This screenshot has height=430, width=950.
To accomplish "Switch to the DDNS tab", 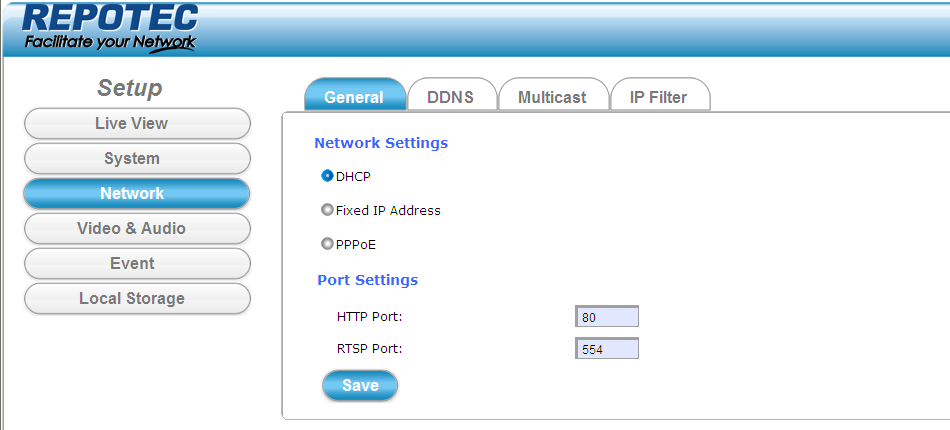I will pyautogui.click(x=450, y=97).
